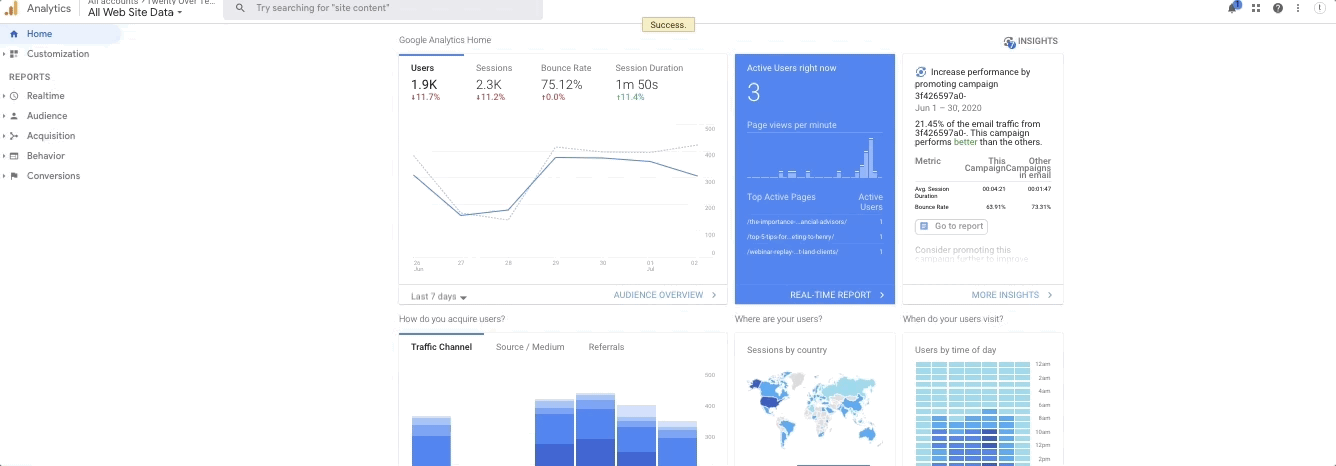Click the user account avatar
The image size is (1336, 466).
1320,8
